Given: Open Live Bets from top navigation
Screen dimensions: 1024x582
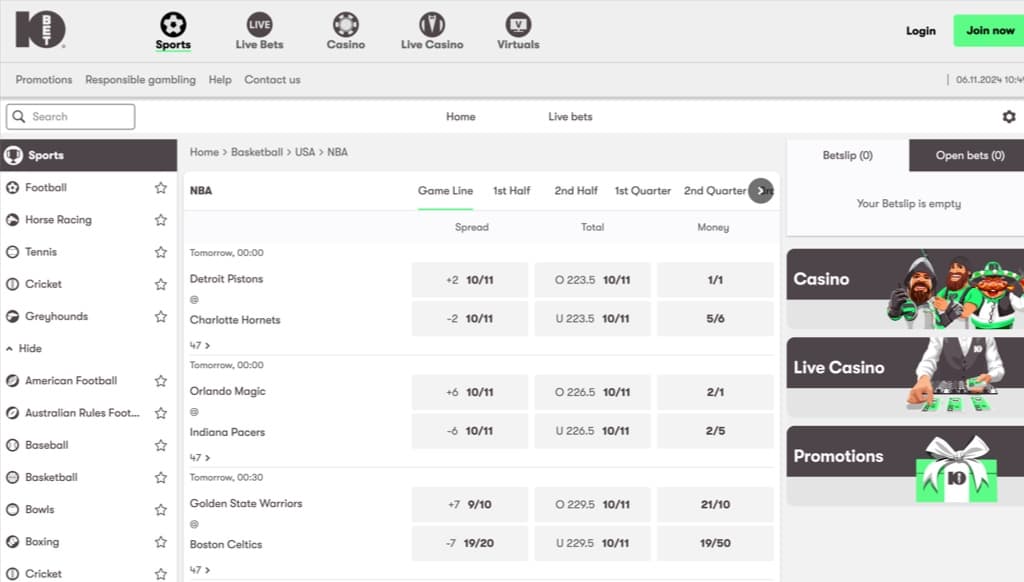Looking at the screenshot, I should tap(259, 31).
